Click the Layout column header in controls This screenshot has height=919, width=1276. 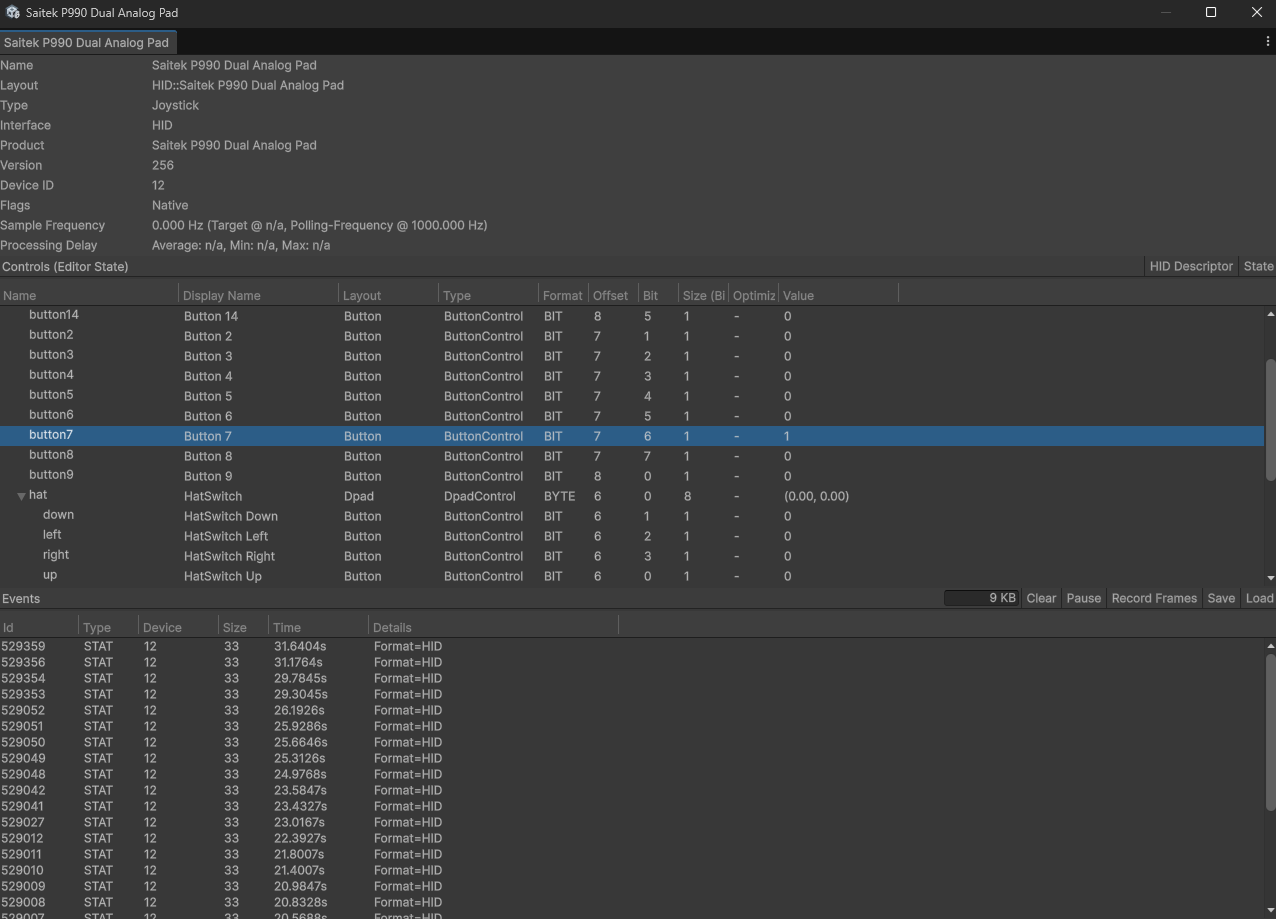388,295
